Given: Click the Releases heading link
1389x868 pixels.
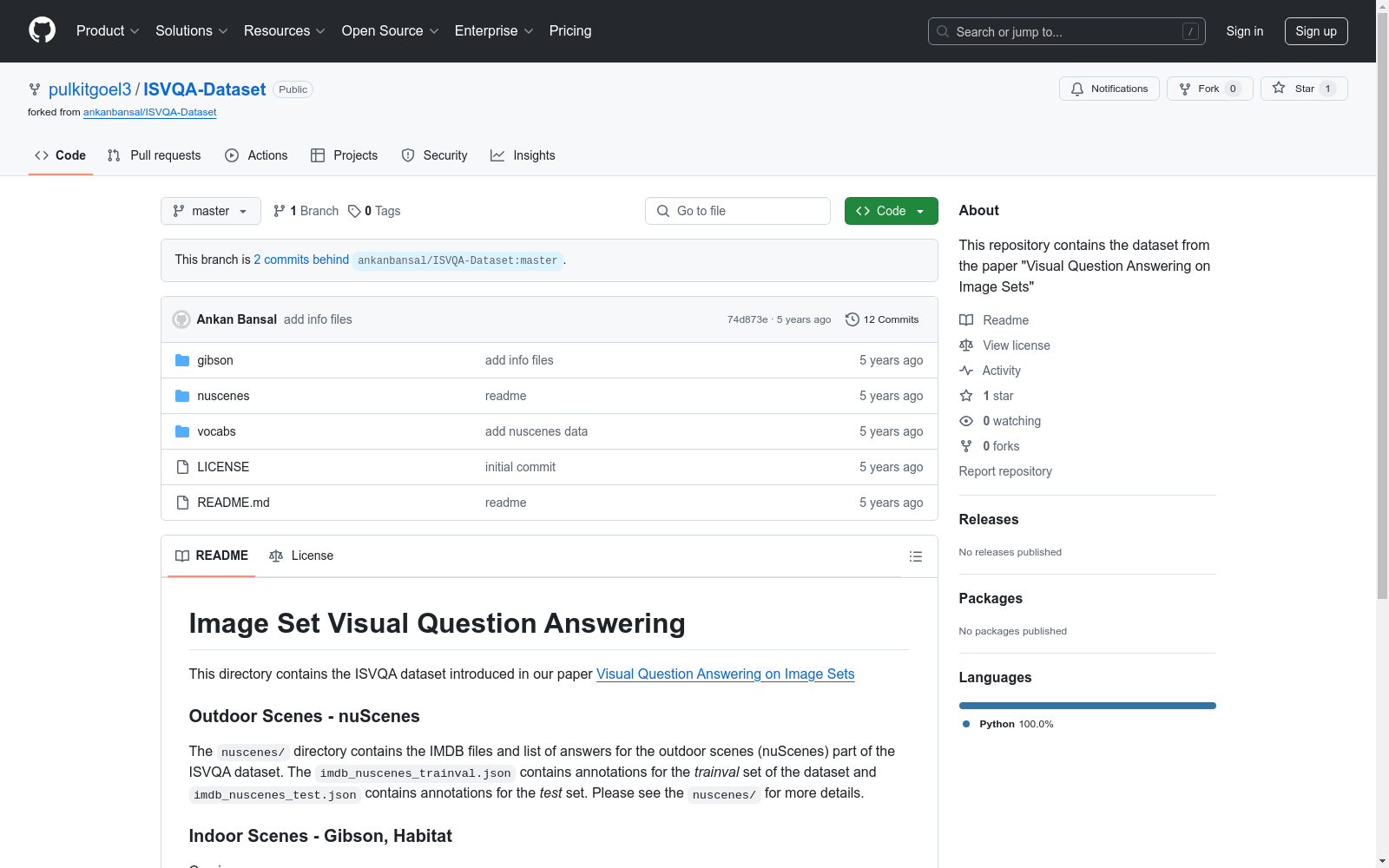Looking at the screenshot, I should pyautogui.click(x=989, y=519).
